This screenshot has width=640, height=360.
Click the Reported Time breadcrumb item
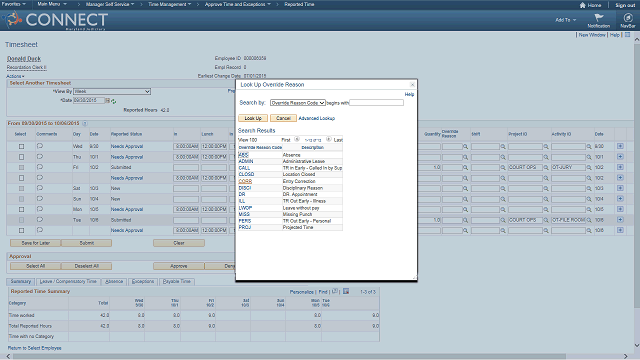click(x=299, y=4)
